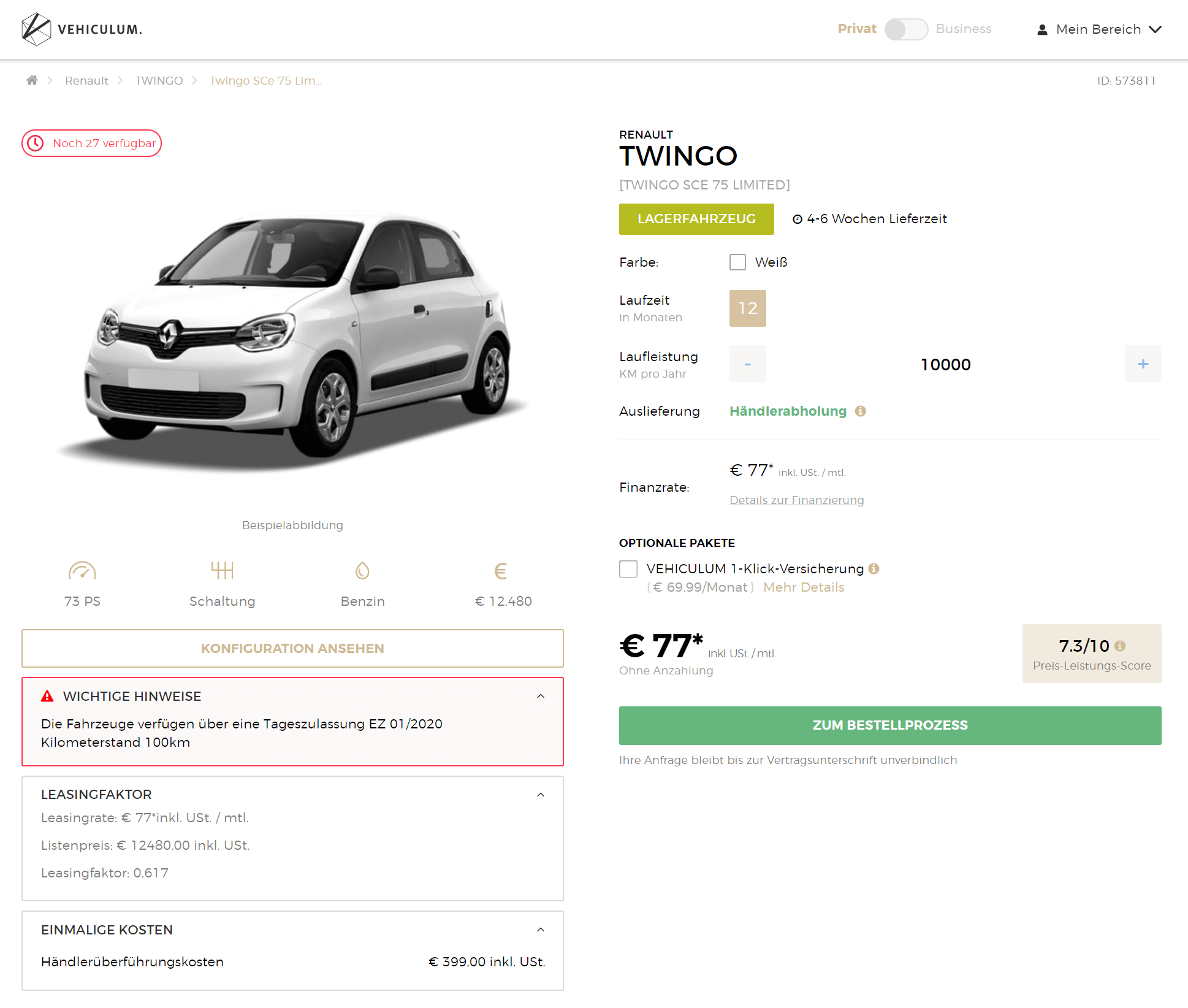Click the Laufleistung value 10000
This screenshot has height=1008, width=1188.
945,364
